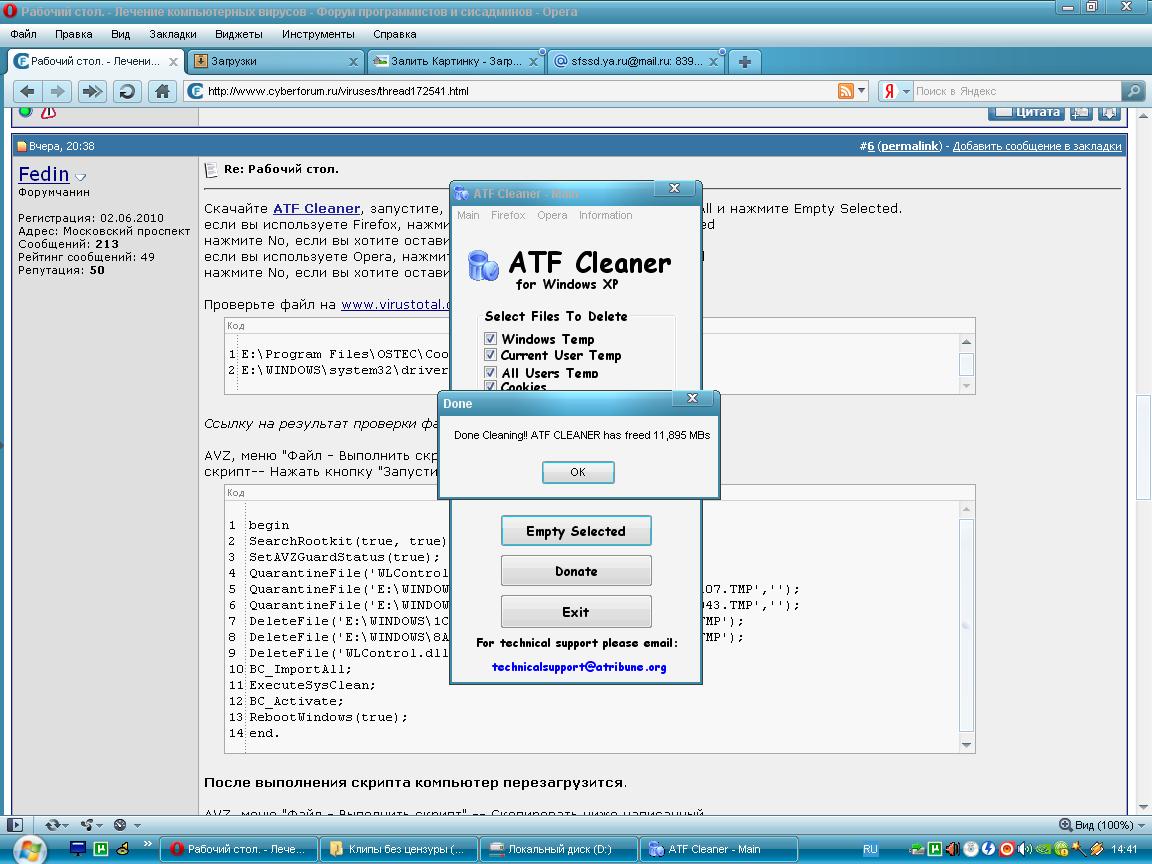Close the Залить Картинку tab
The height and width of the screenshot is (864, 1152).
tap(533, 62)
